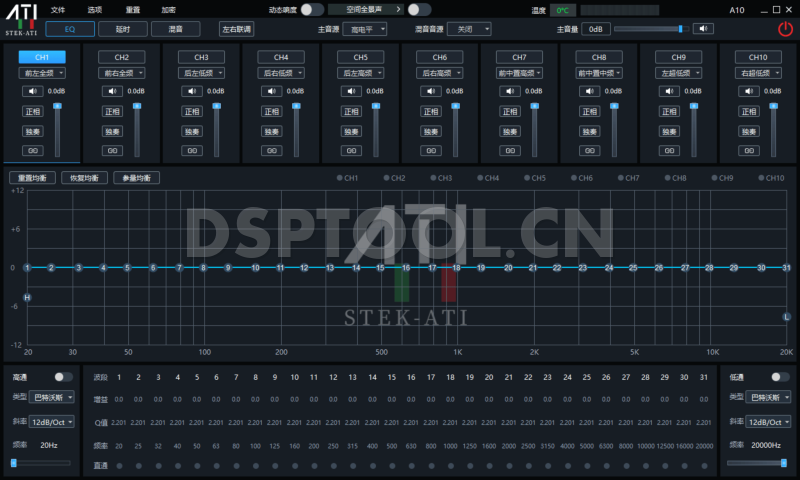The height and width of the screenshot is (480, 800).
Task: Mute channel CH5 with its speaker icon
Action: 351,91
